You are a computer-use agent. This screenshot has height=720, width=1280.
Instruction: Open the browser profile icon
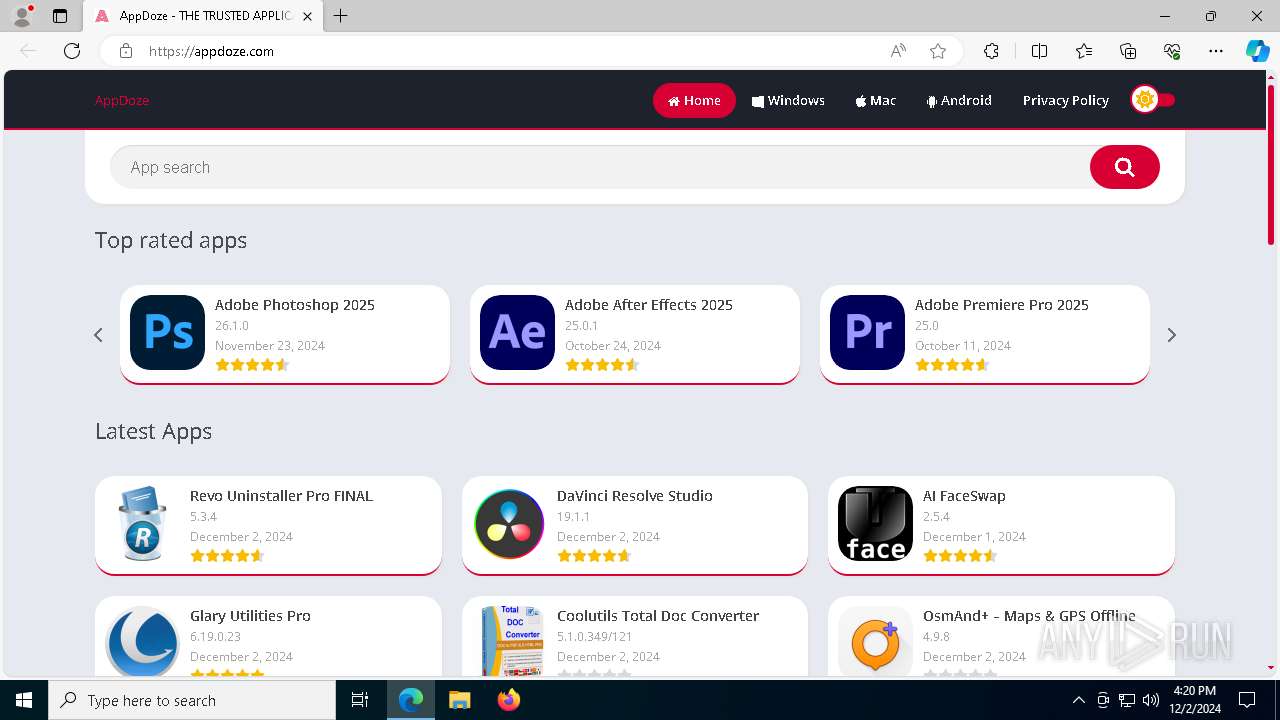tap(22, 16)
